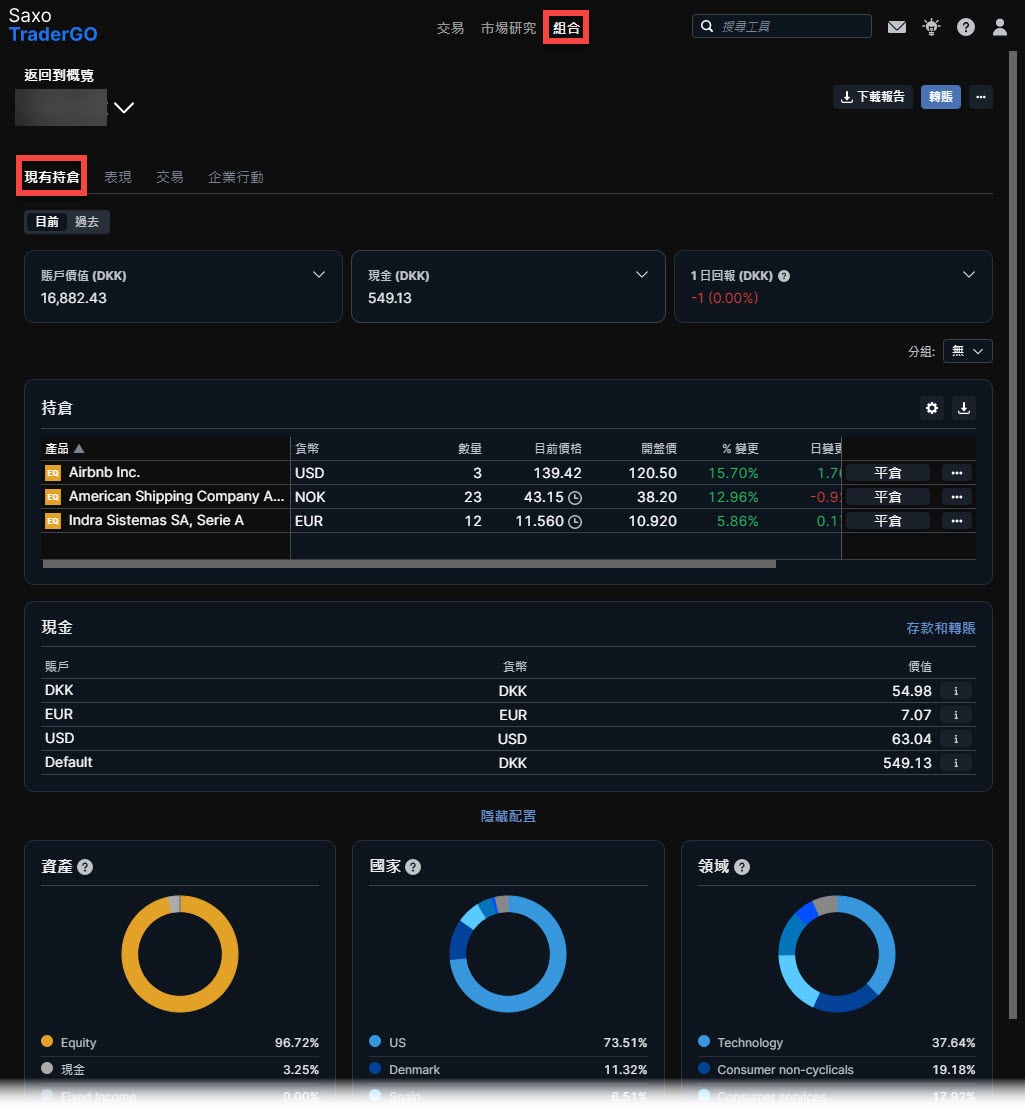Expand the account selector chevron

[x=124, y=107]
